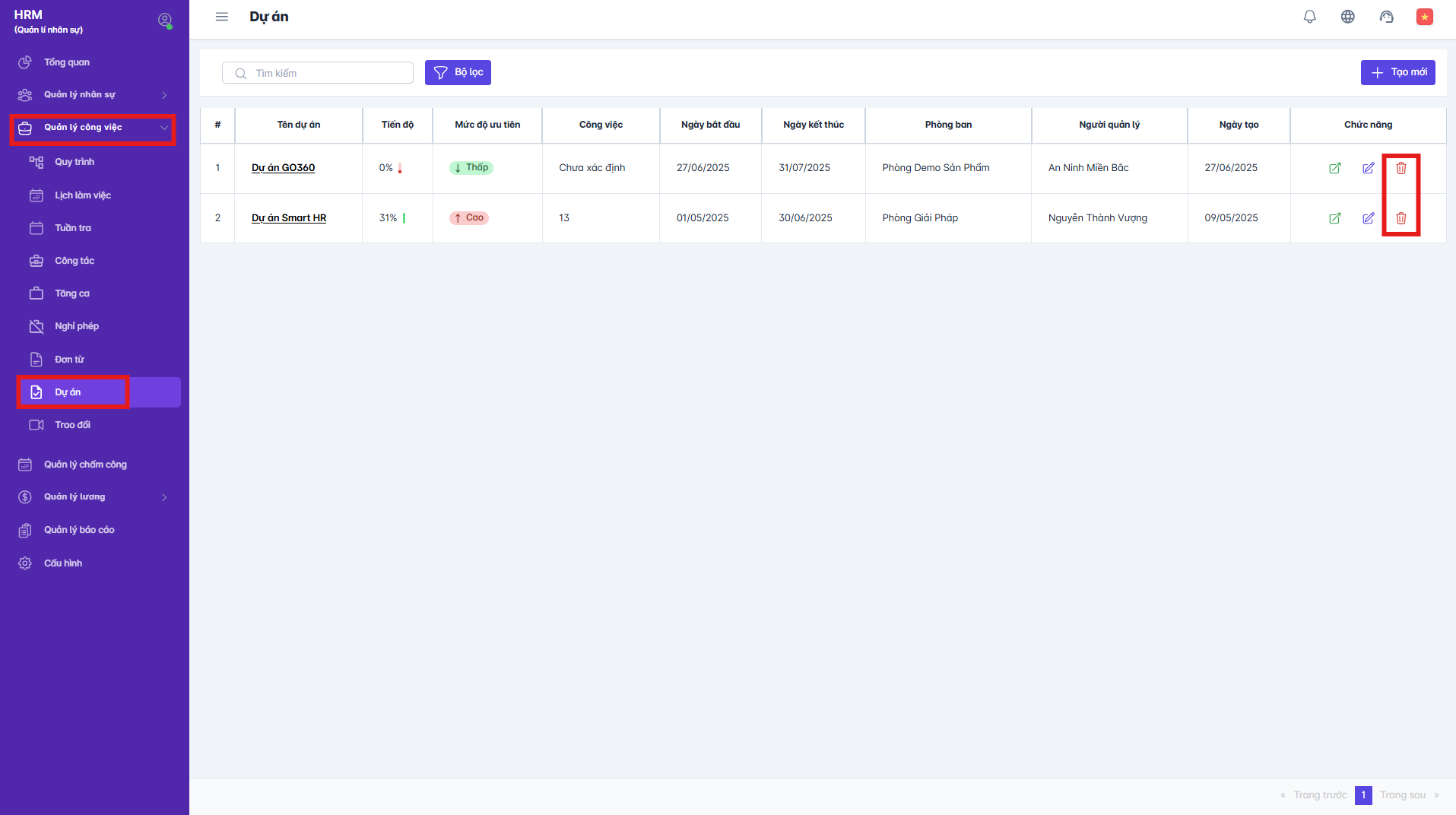
Task: Click the user profile avatar icon in sidebar
Action: [164, 21]
